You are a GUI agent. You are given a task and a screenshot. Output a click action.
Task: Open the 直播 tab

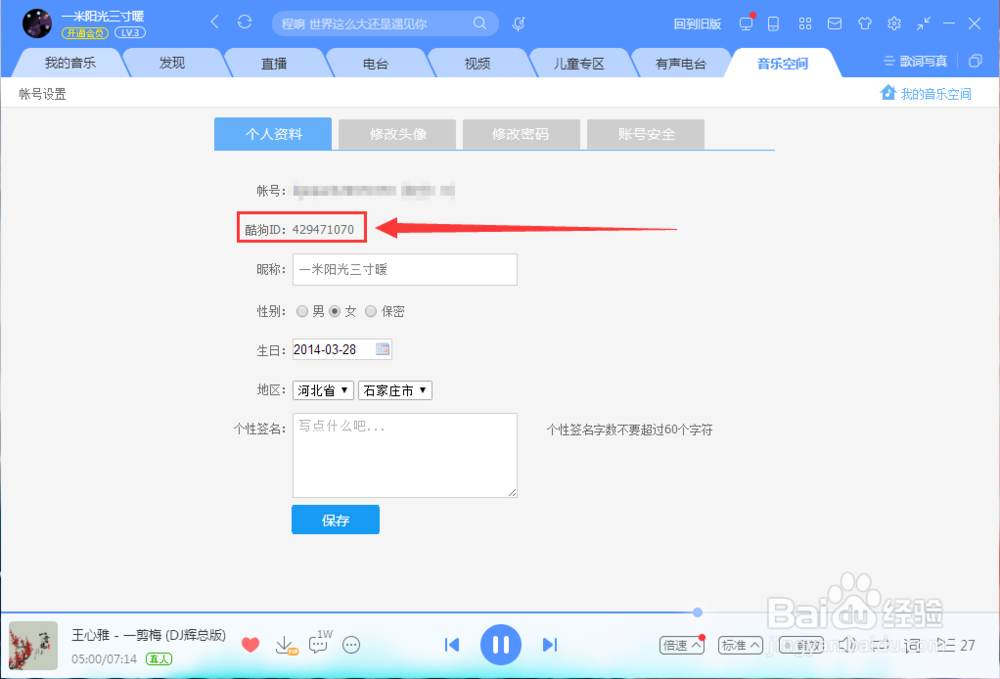pos(274,62)
